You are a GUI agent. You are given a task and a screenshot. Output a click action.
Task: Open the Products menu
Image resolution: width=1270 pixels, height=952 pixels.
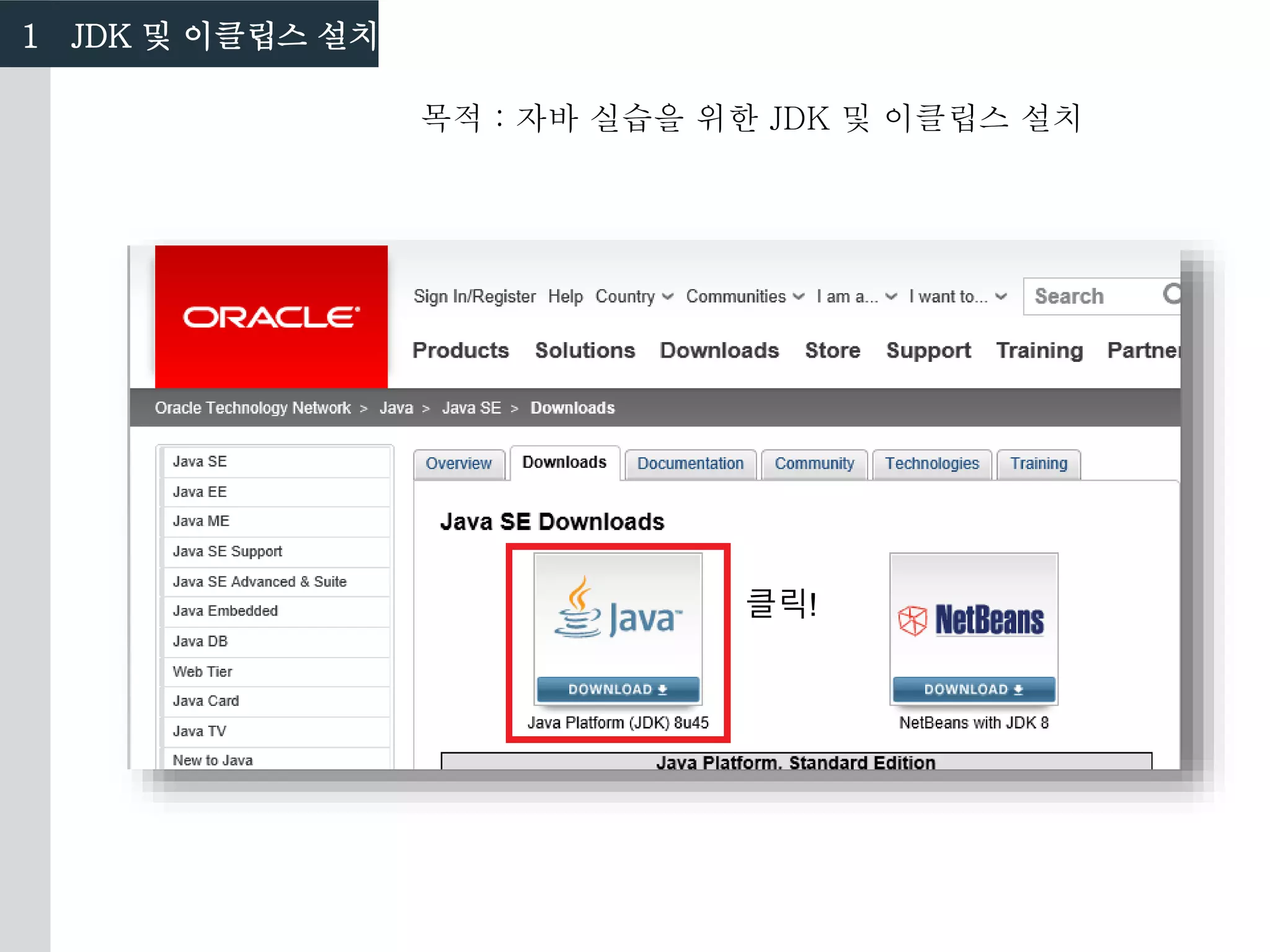461,350
